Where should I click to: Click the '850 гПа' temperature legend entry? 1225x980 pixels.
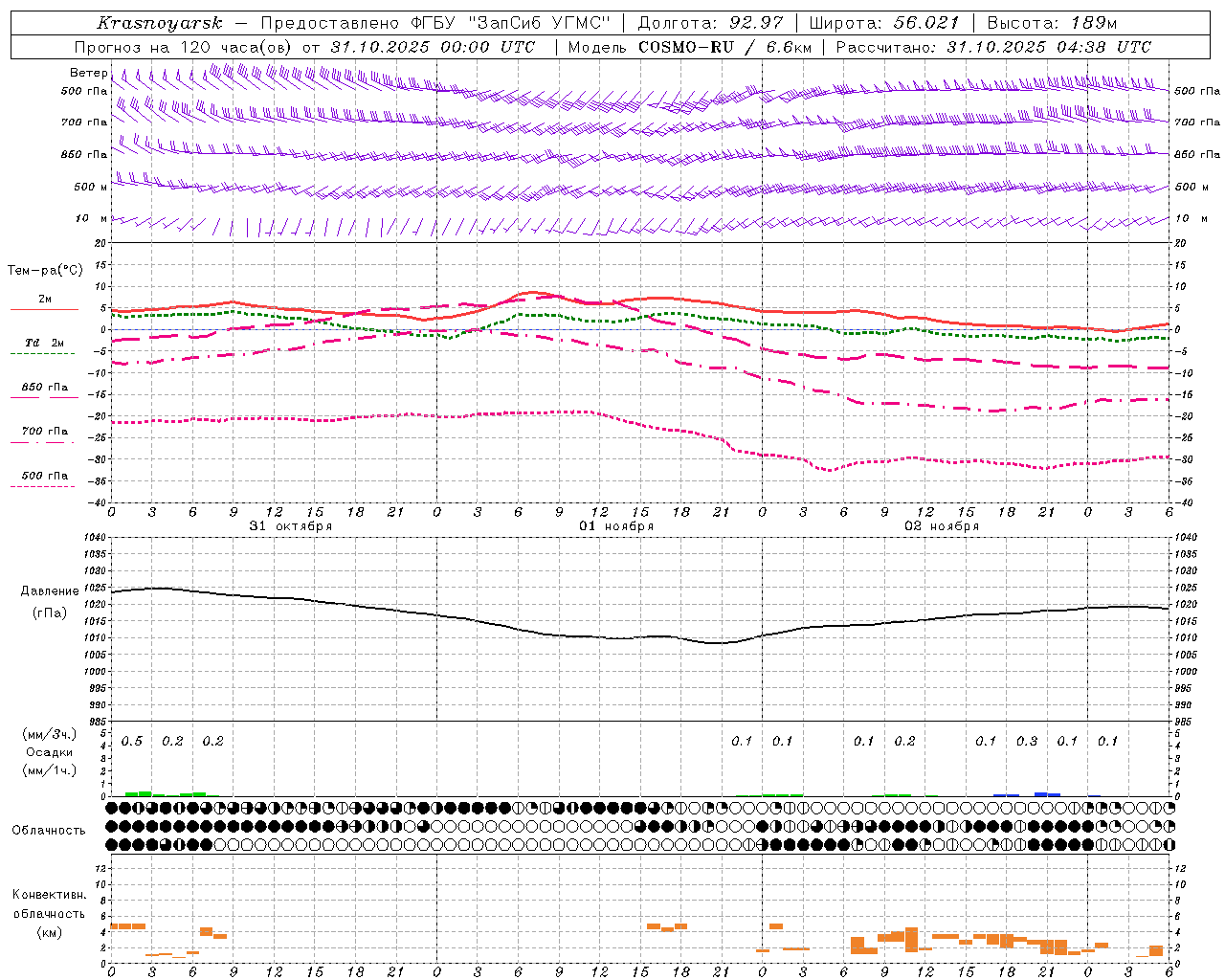tap(45, 388)
